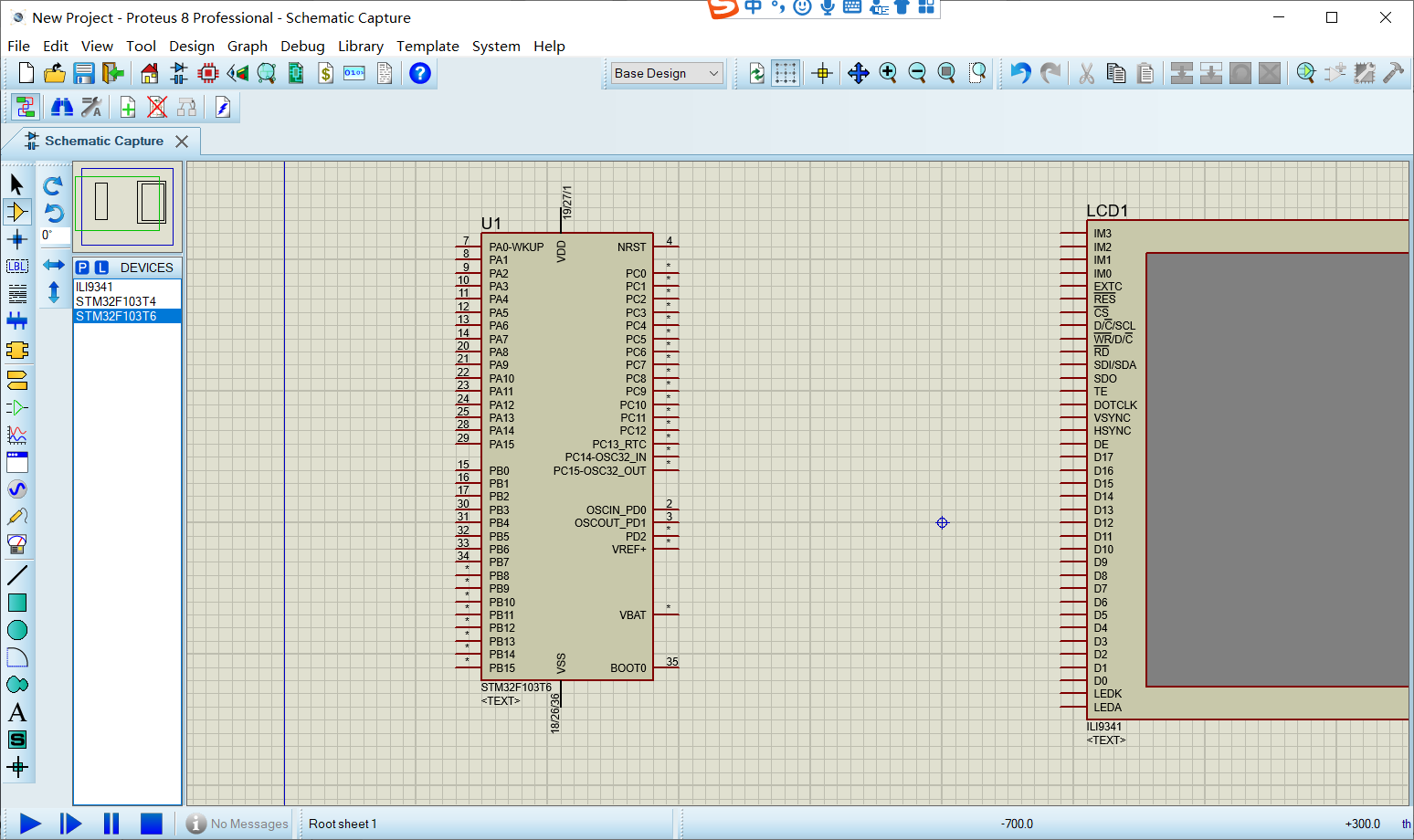Select STM32F103T4 in devices list
Image resolution: width=1414 pixels, height=840 pixels.
click(127, 301)
